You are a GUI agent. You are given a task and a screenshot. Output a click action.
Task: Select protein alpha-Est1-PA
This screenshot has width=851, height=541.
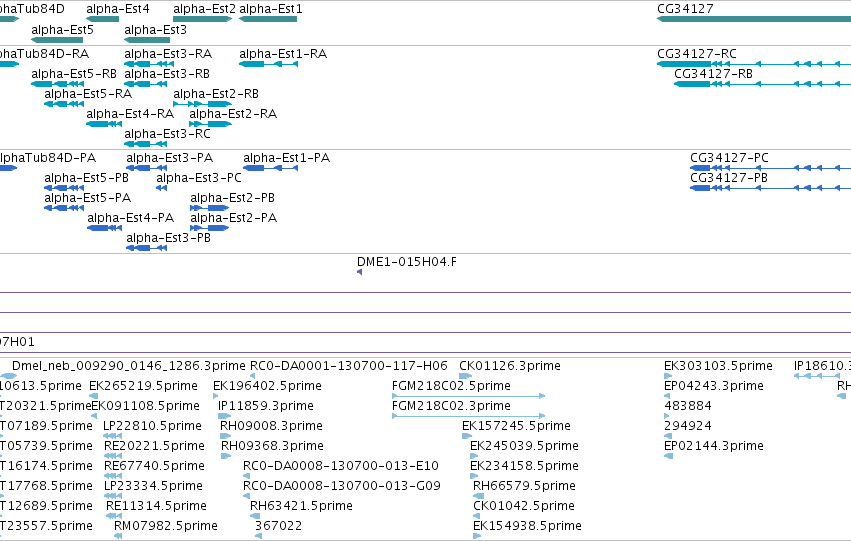tap(270, 168)
